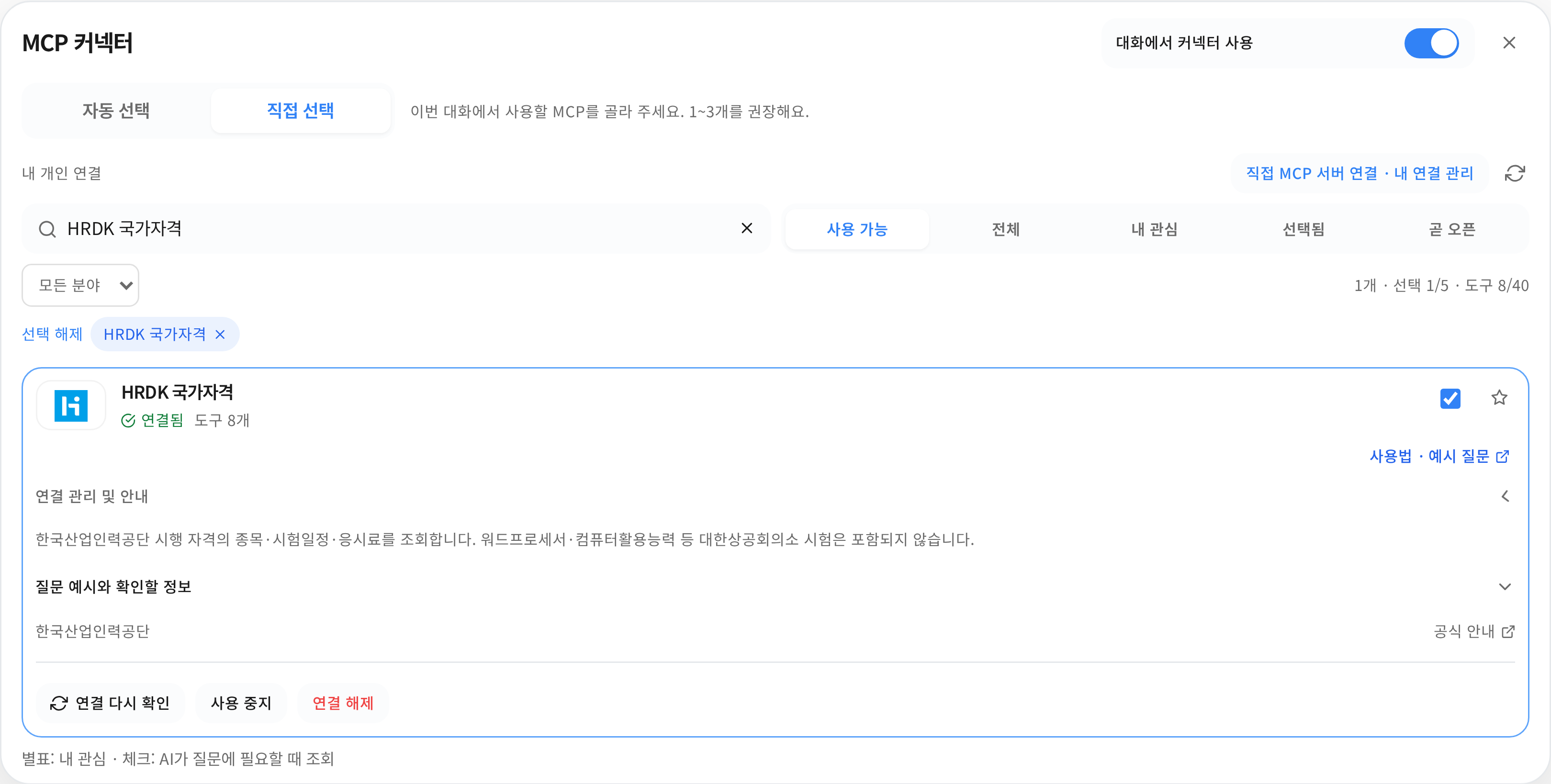The height and width of the screenshot is (784, 1551).
Task: Remove the HRDK 국가자격 chip via its X
Action: (220, 334)
